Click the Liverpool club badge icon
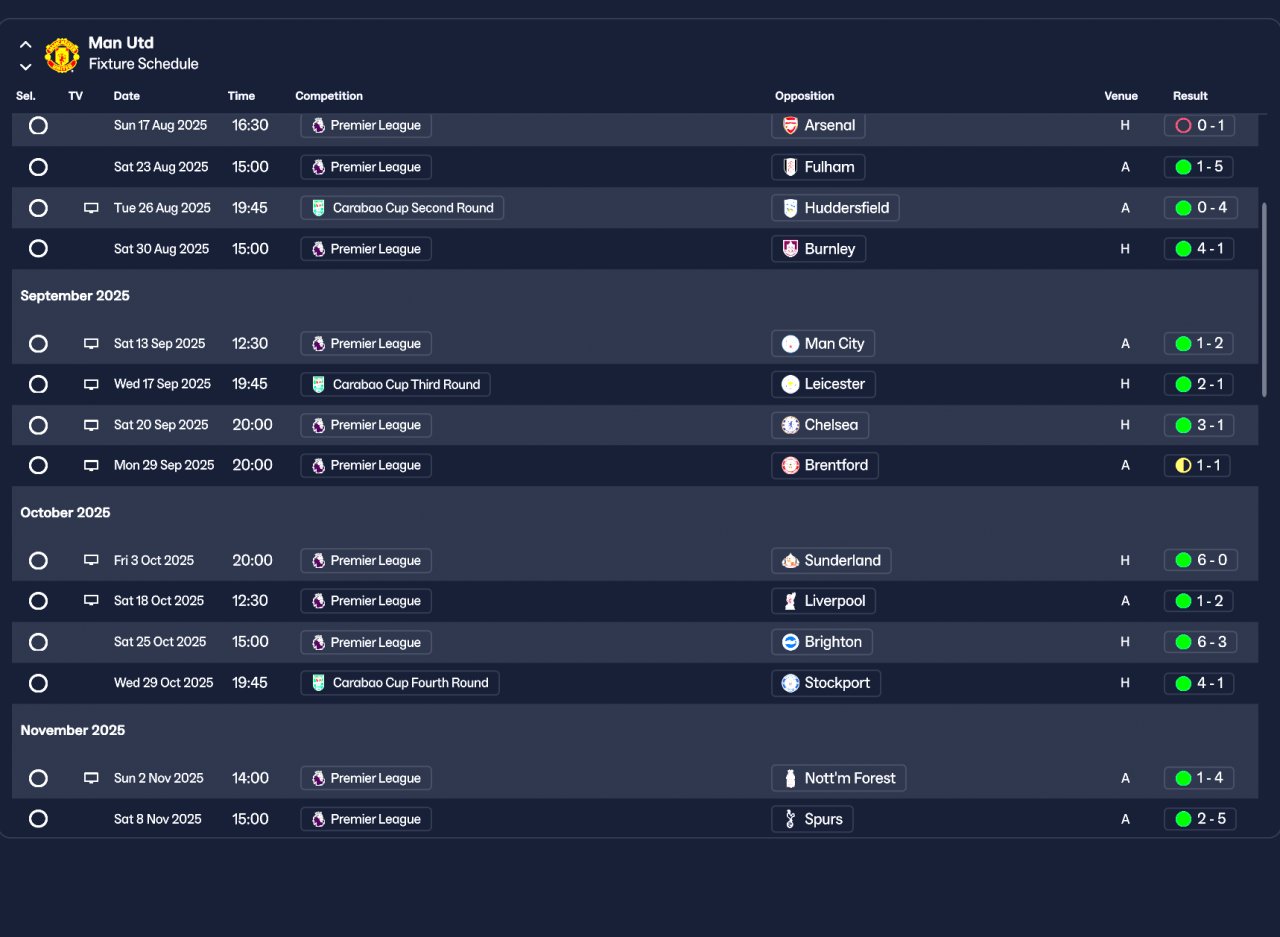 coord(790,601)
